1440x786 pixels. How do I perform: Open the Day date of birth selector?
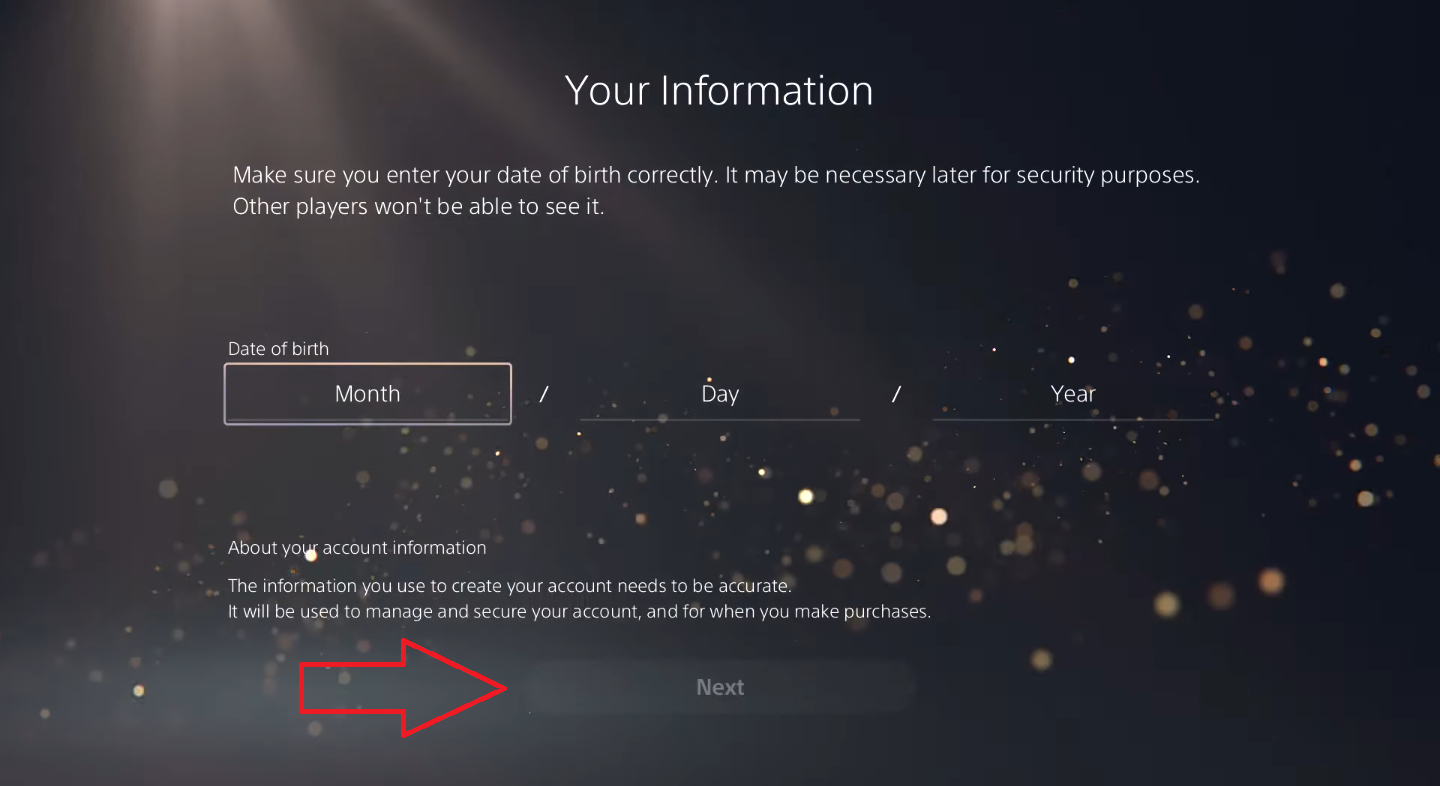720,394
